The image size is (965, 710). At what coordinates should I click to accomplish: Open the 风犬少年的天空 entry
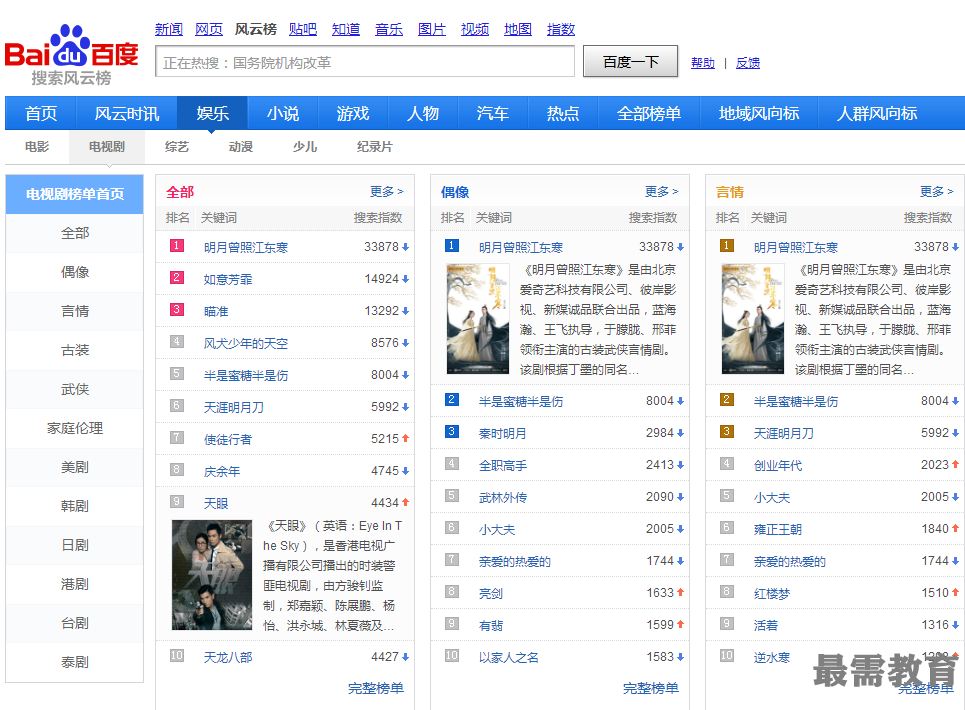coord(246,343)
